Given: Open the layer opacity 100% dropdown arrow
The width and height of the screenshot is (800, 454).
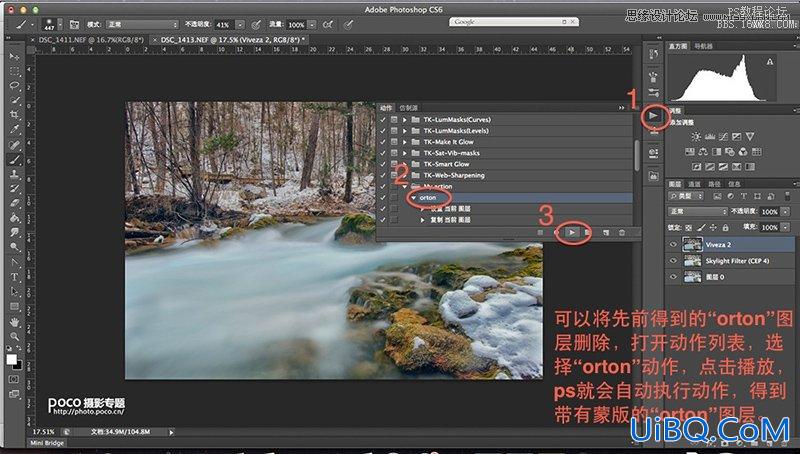Looking at the screenshot, I should coord(785,211).
